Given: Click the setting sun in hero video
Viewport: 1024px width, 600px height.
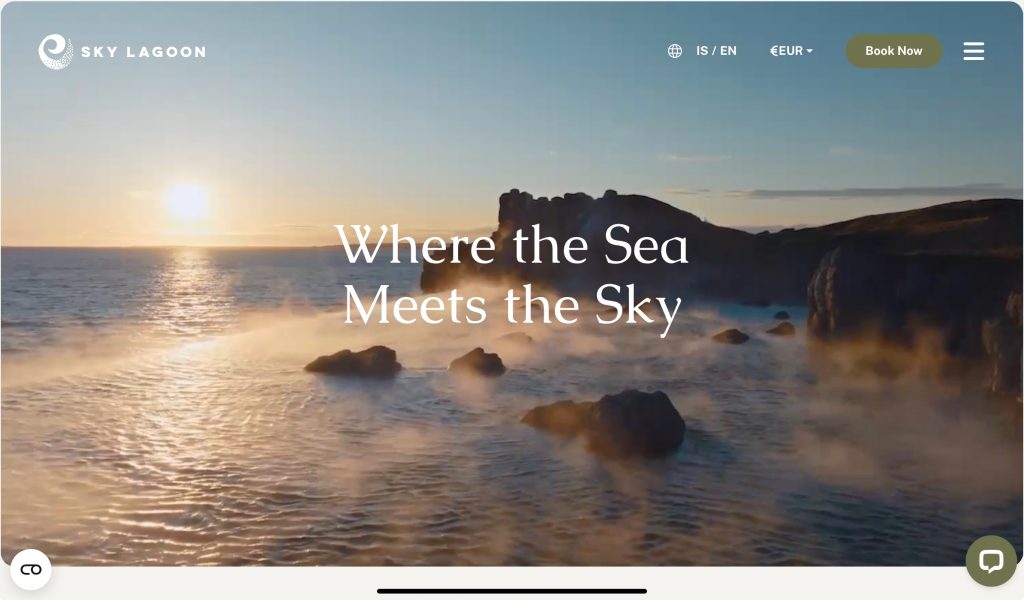Looking at the screenshot, I should click(x=187, y=201).
